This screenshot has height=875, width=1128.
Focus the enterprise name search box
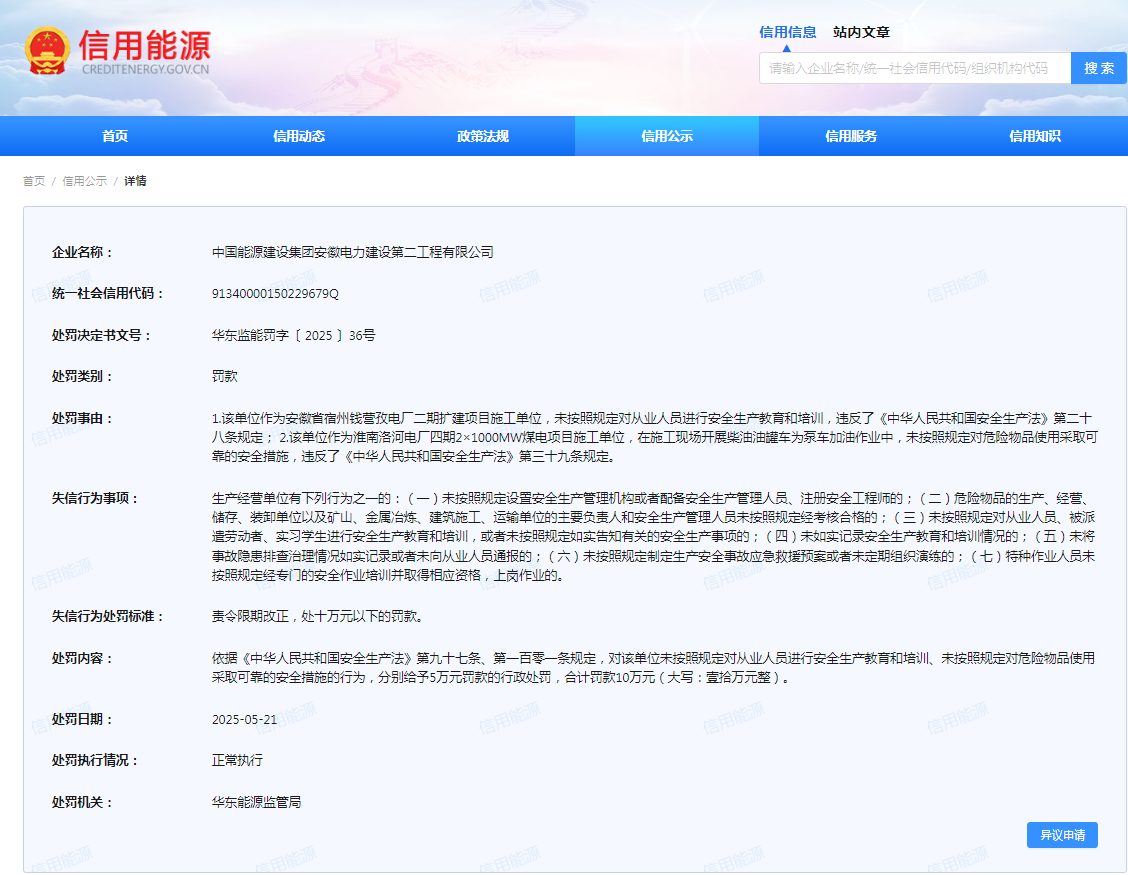[914, 68]
